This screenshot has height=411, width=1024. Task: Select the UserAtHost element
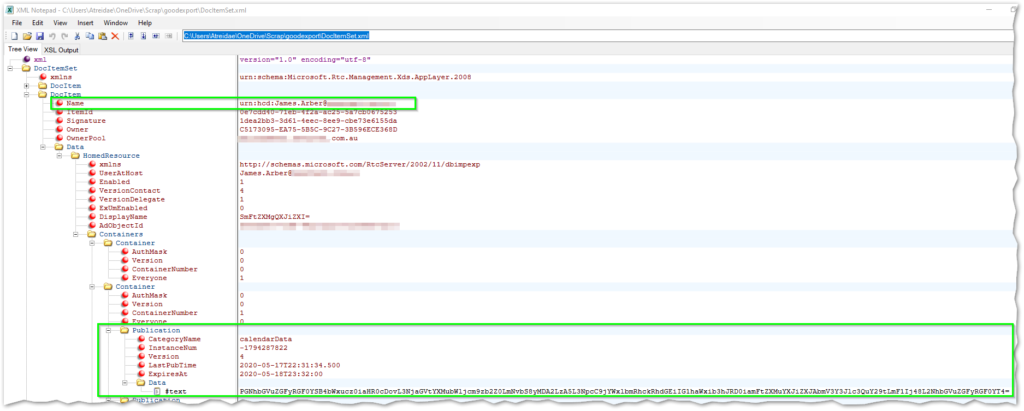(x=120, y=173)
